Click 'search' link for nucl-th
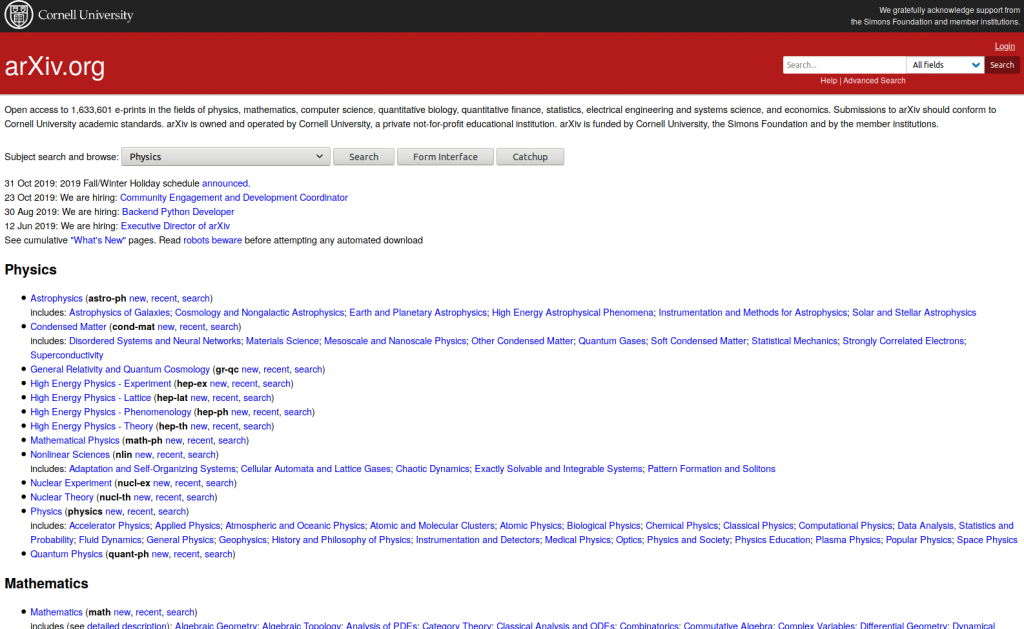The height and width of the screenshot is (629, 1024). tap(200, 498)
